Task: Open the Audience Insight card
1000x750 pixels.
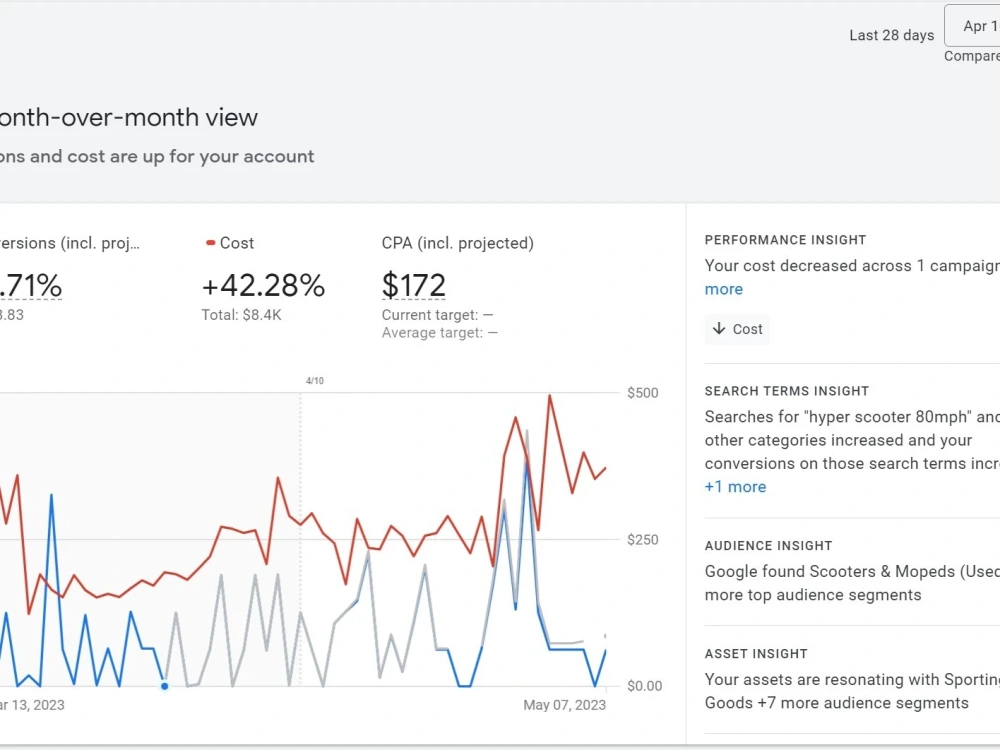Action: click(x=852, y=573)
